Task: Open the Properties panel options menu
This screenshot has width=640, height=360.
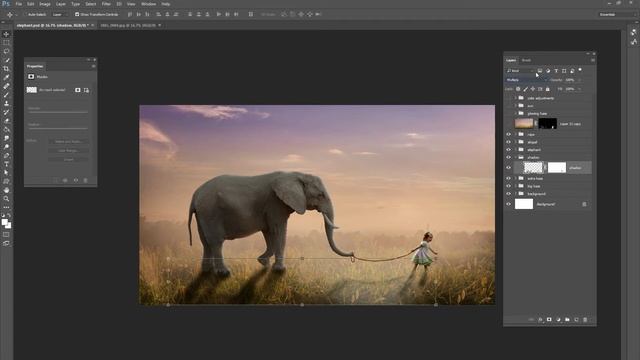Action: (93, 66)
